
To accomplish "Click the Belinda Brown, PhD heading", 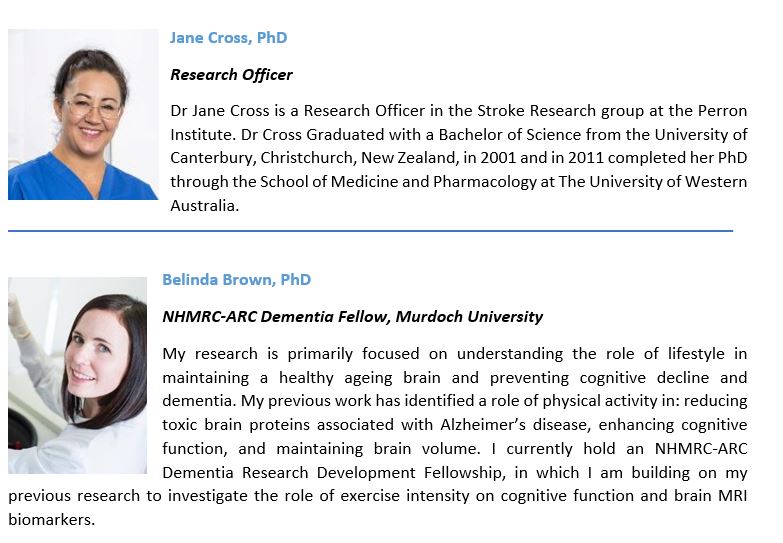I will [x=236, y=280].
